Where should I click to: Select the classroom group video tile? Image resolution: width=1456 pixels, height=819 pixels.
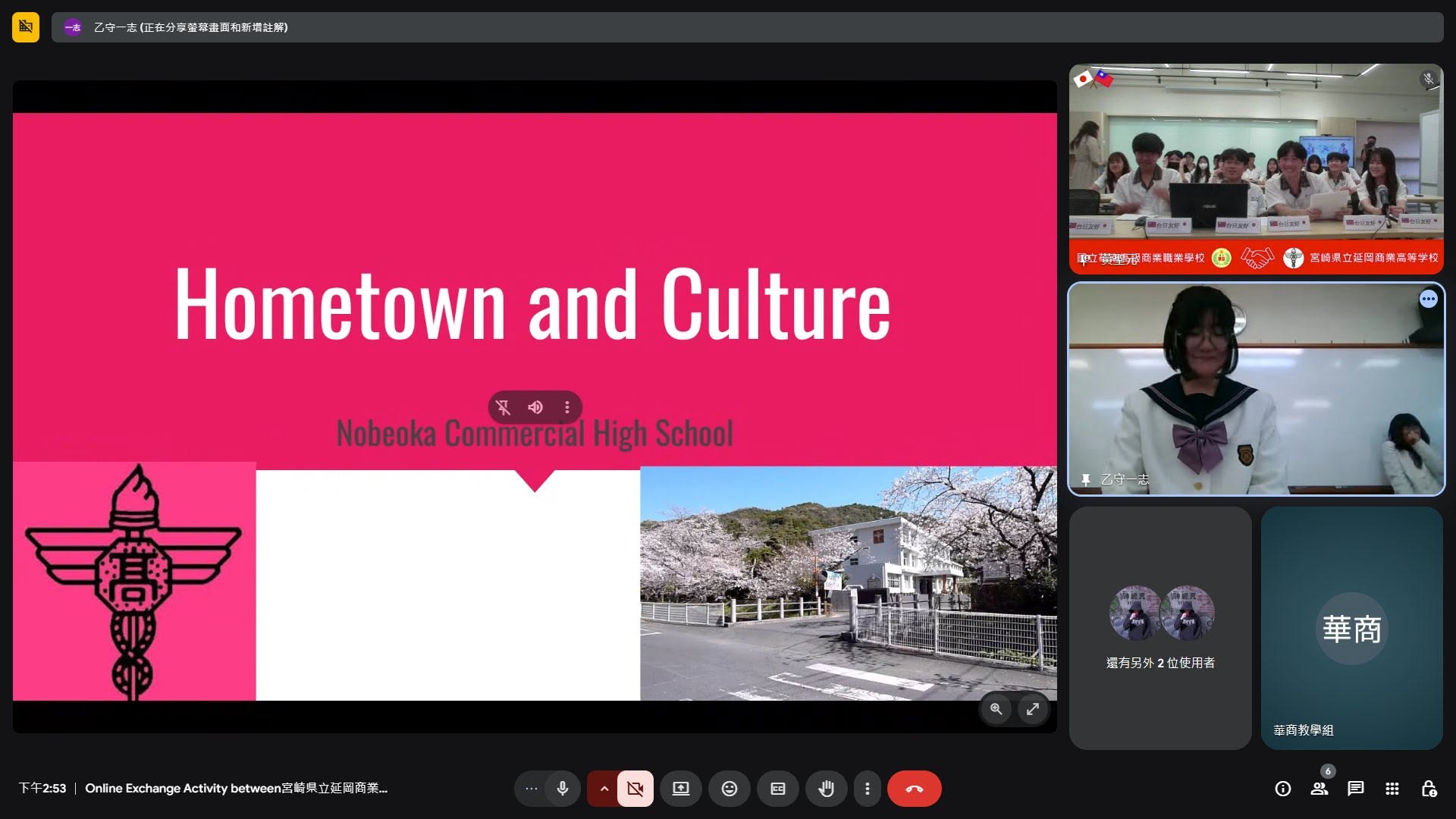click(x=1256, y=168)
